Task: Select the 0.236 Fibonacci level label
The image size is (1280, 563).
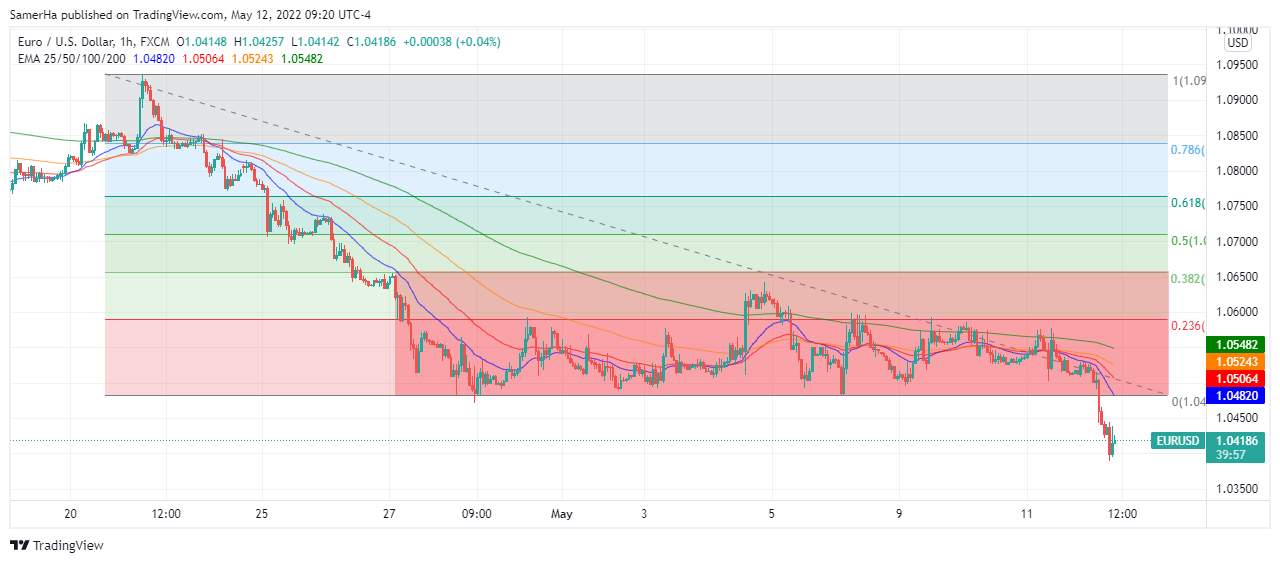Action: click(x=1187, y=326)
